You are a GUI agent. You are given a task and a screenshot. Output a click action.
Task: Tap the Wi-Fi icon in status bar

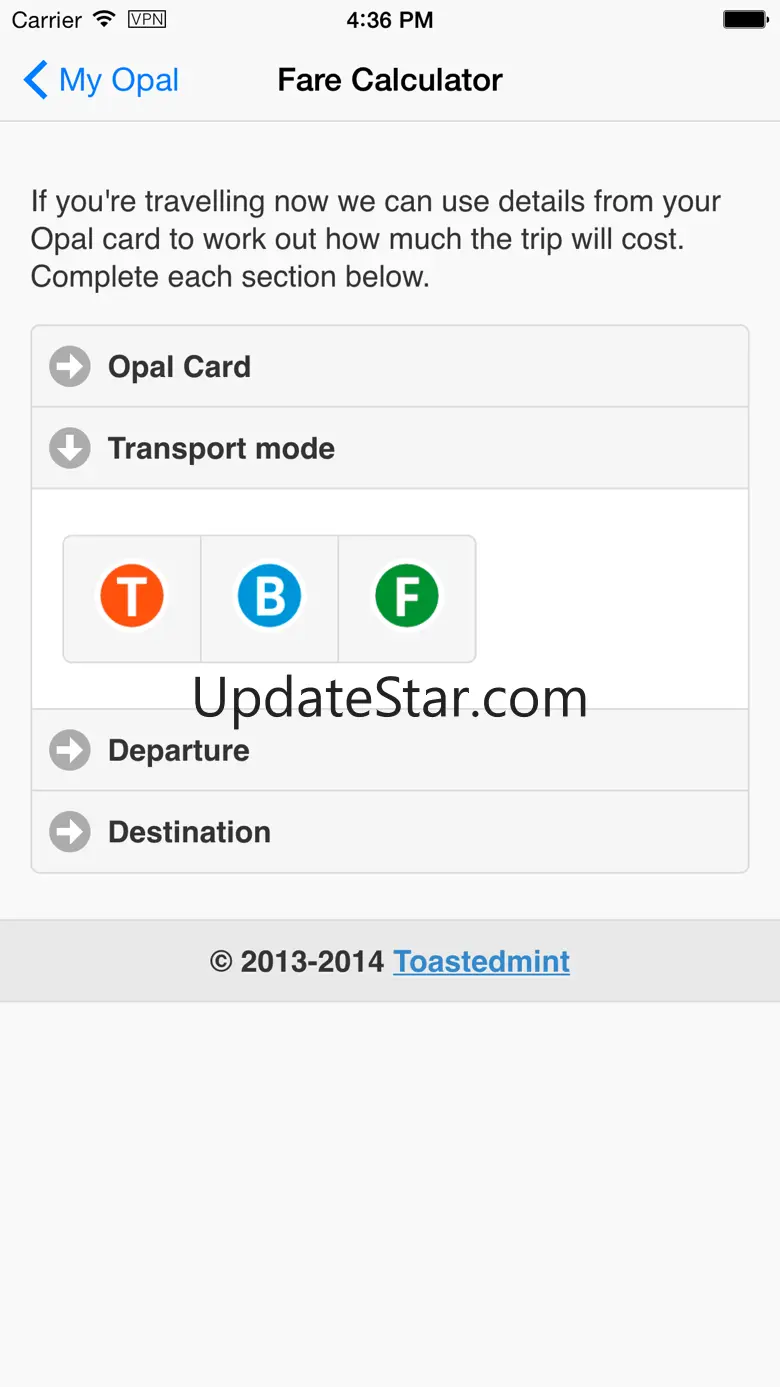coord(104,19)
